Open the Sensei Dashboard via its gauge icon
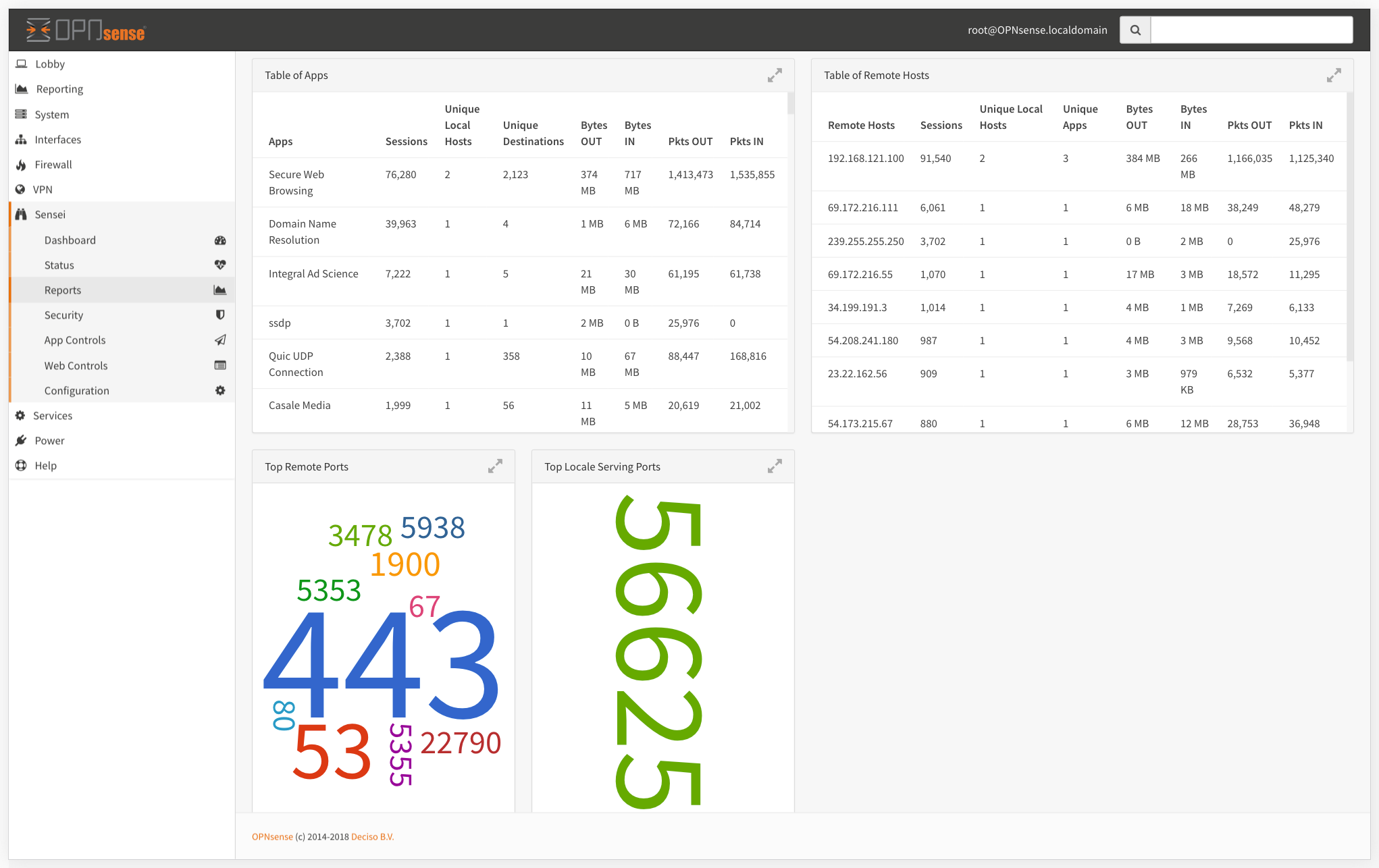The image size is (1379, 868). point(220,240)
